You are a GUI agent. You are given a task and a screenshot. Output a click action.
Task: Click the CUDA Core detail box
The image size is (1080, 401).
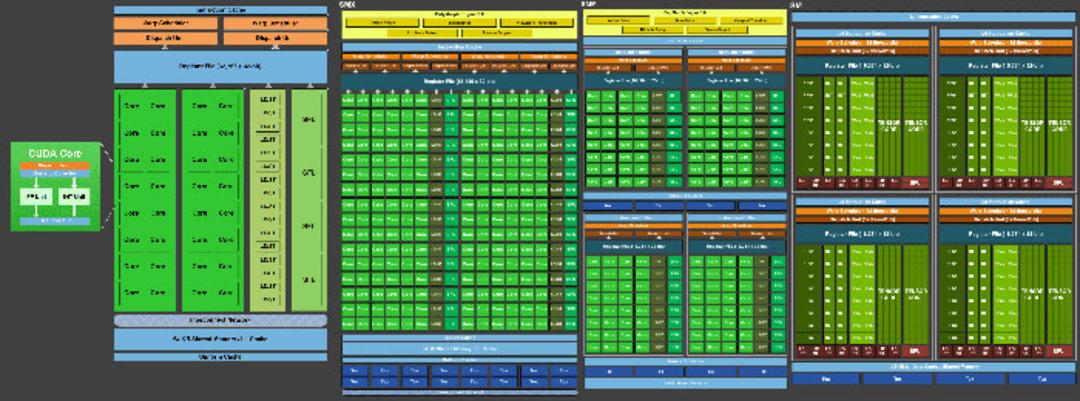click(55, 186)
